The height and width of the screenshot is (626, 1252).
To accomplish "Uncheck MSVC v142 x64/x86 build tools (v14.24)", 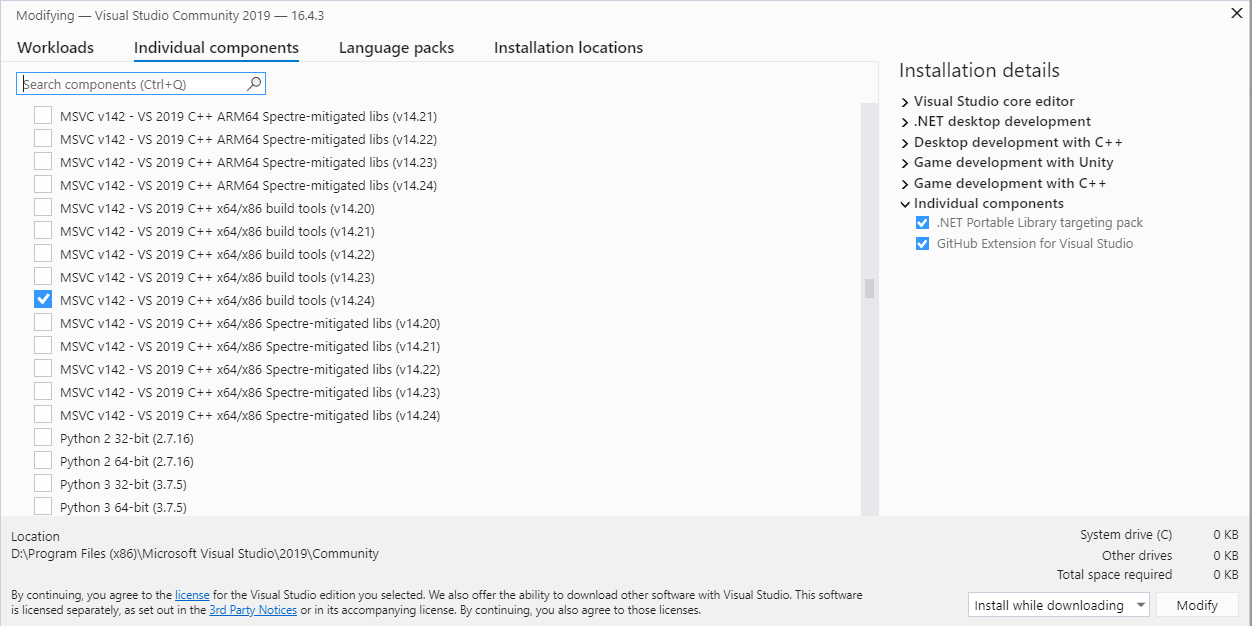I will pos(43,299).
